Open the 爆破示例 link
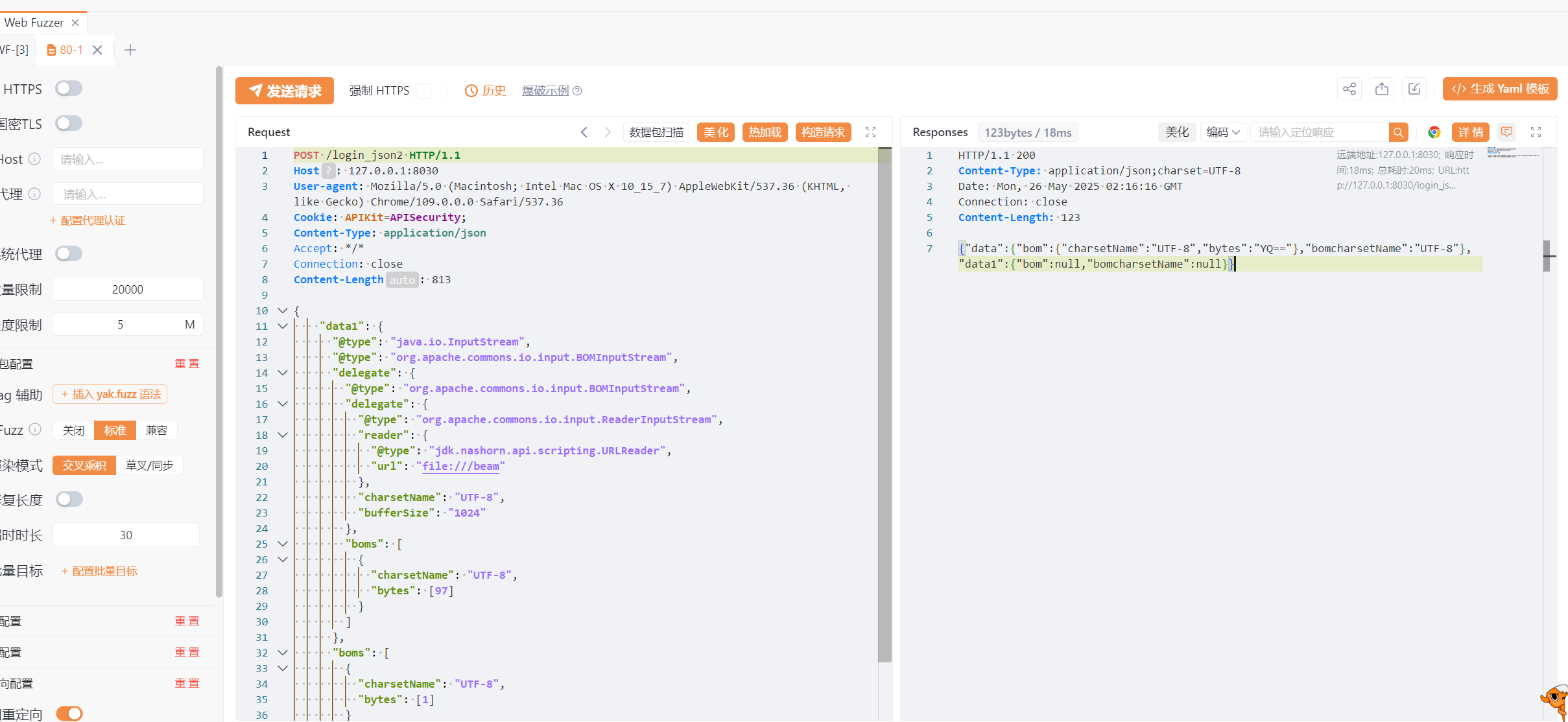1568x722 pixels. click(x=545, y=91)
